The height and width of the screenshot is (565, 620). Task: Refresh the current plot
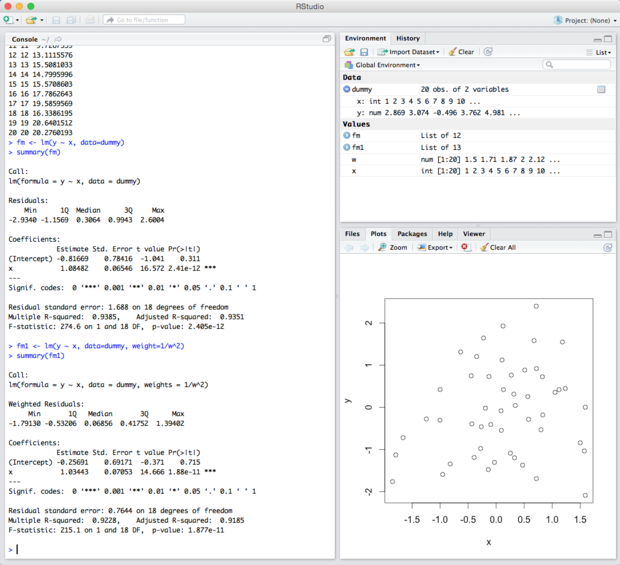[x=607, y=247]
